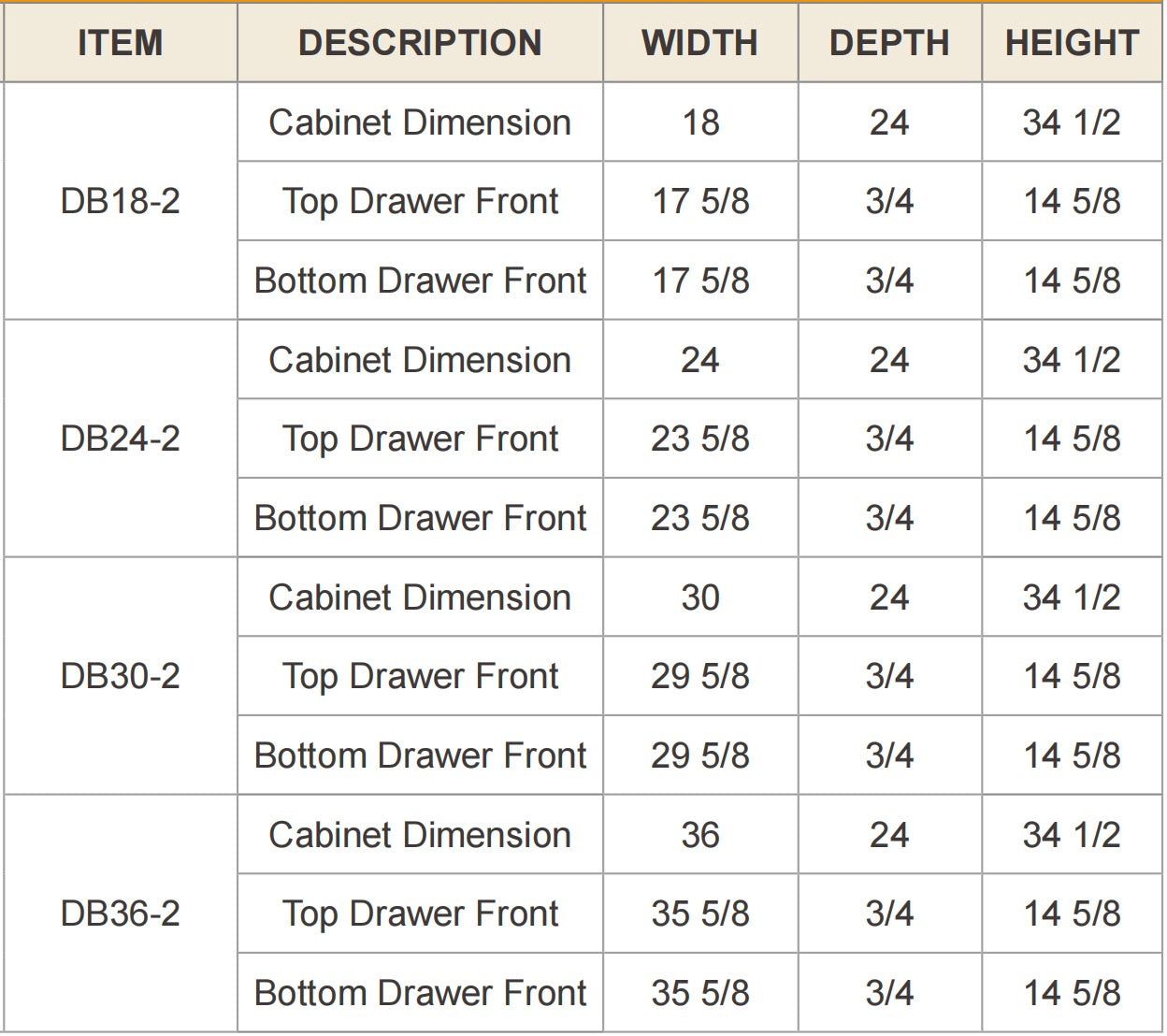Click DB18-2 cabinet width value 18
Viewport: 1167px width, 1036px height.
[700, 122]
